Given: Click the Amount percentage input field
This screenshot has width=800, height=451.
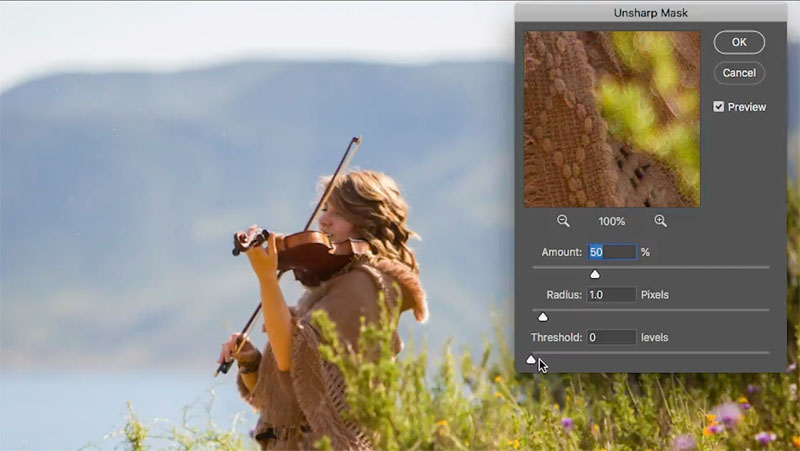Looking at the screenshot, I should (612, 252).
